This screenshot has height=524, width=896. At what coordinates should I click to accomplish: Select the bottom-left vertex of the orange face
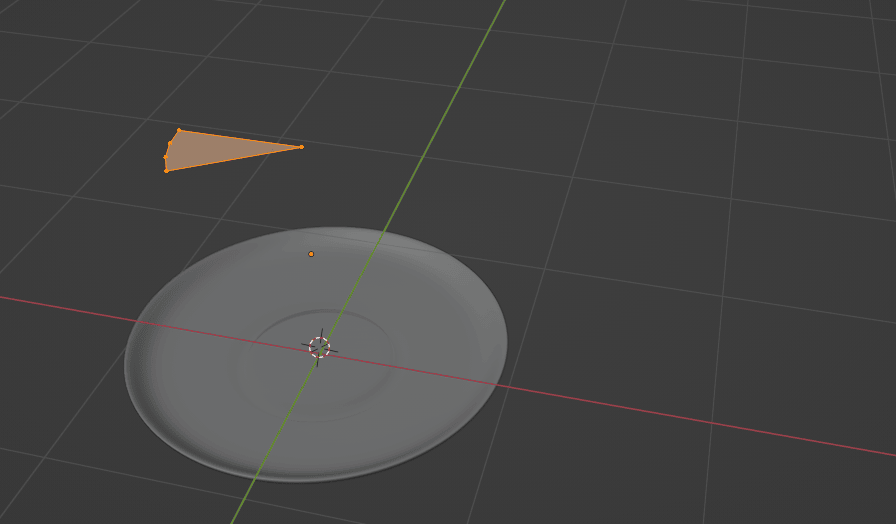(x=166, y=171)
